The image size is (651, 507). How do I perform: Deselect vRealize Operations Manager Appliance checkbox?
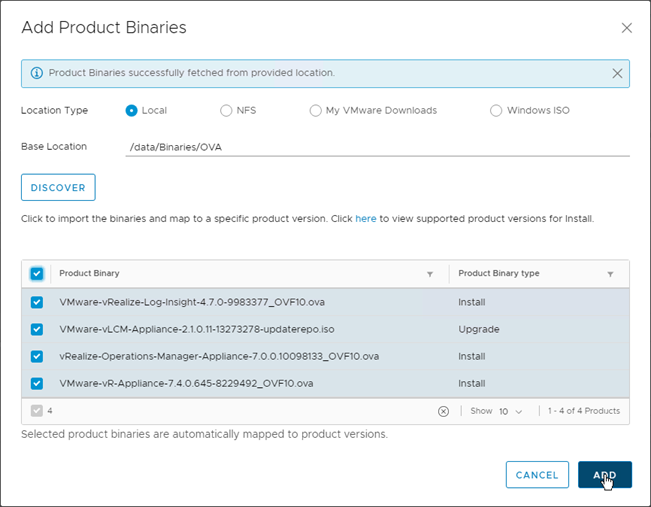pos(37,356)
